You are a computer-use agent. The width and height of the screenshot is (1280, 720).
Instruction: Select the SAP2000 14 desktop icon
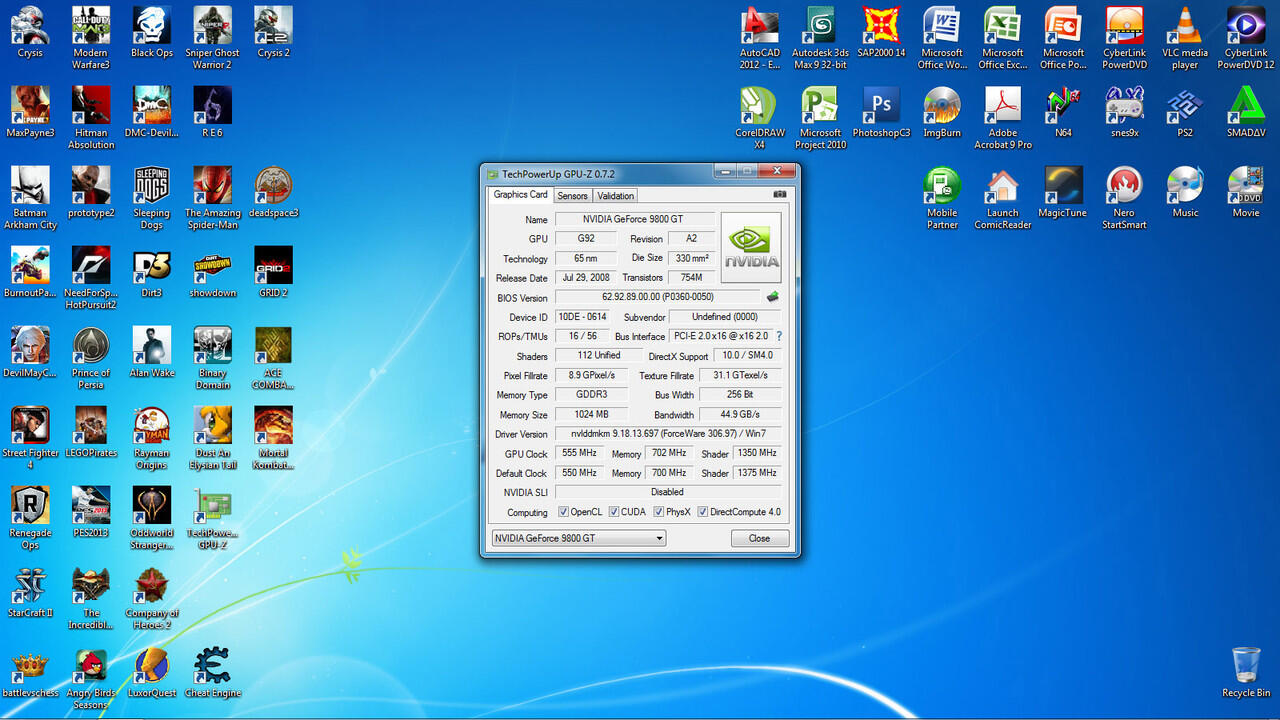click(x=881, y=33)
